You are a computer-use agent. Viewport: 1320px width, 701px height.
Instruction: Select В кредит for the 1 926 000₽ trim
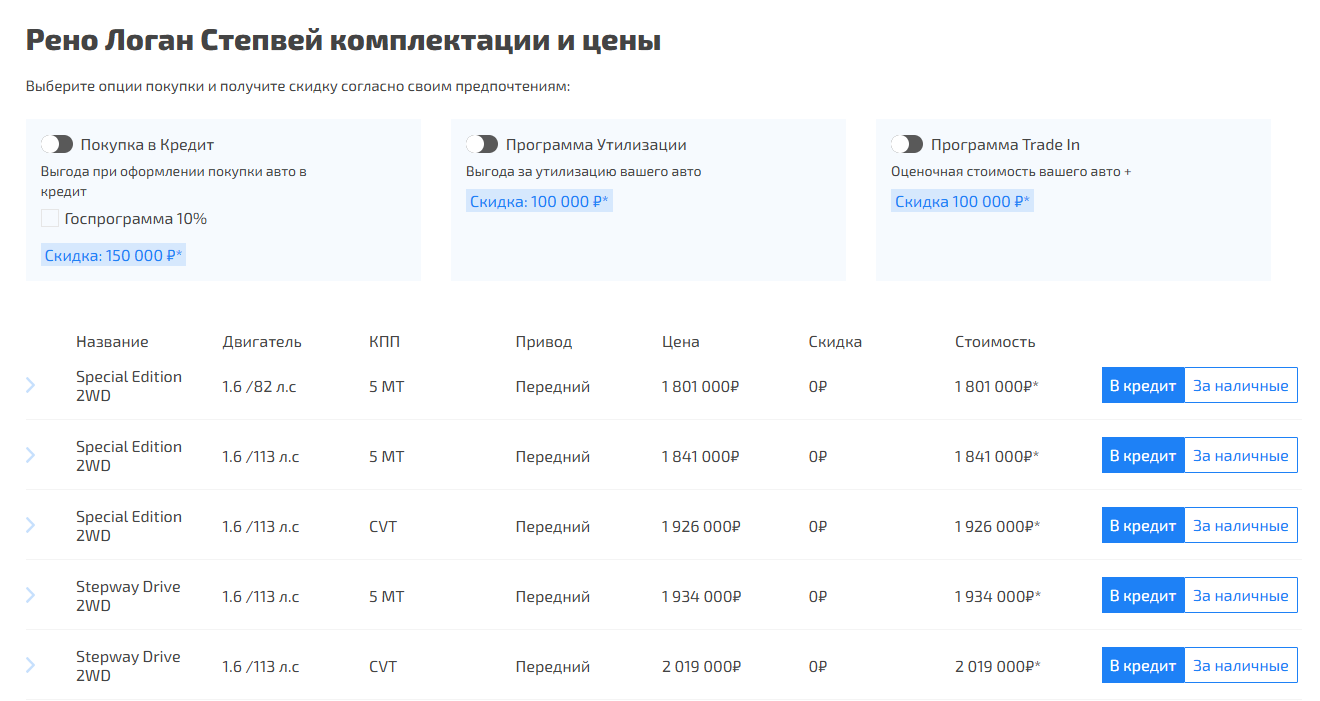tap(1143, 525)
